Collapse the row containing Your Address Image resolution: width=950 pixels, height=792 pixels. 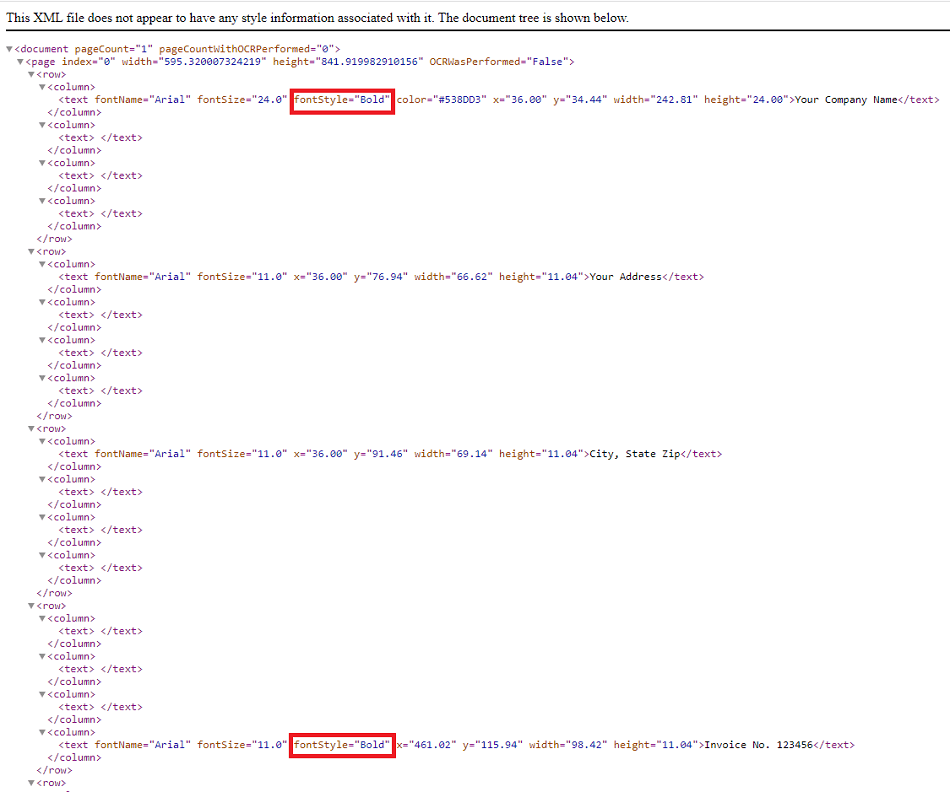coord(31,251)
